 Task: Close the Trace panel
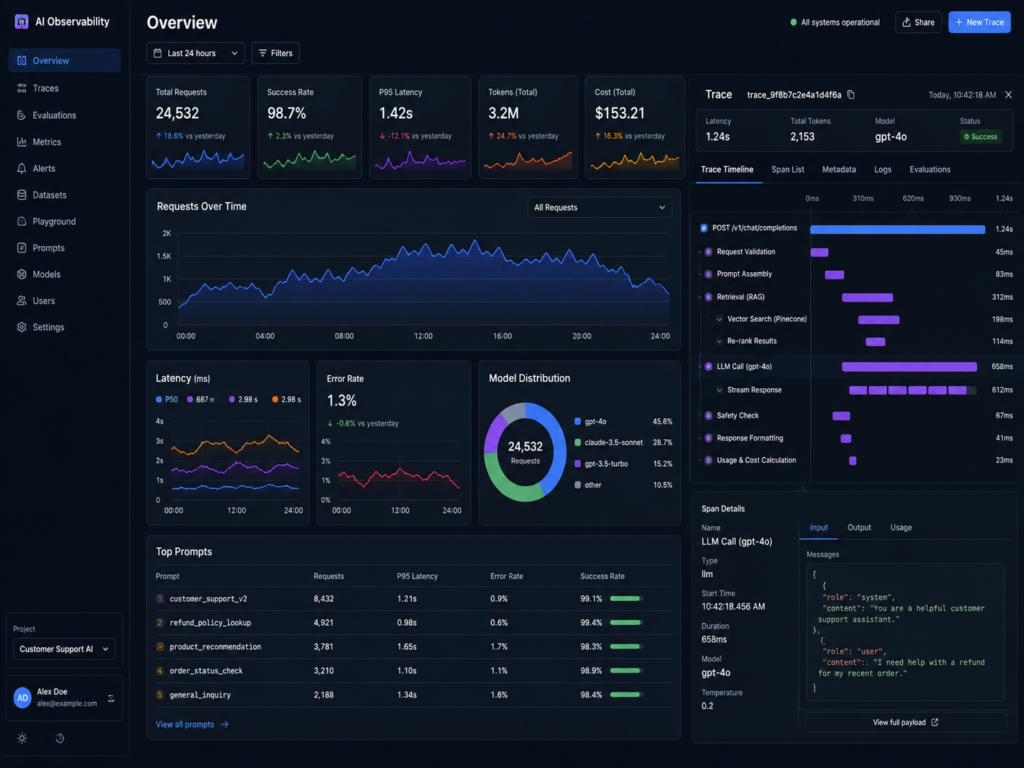pos(1008,95)
